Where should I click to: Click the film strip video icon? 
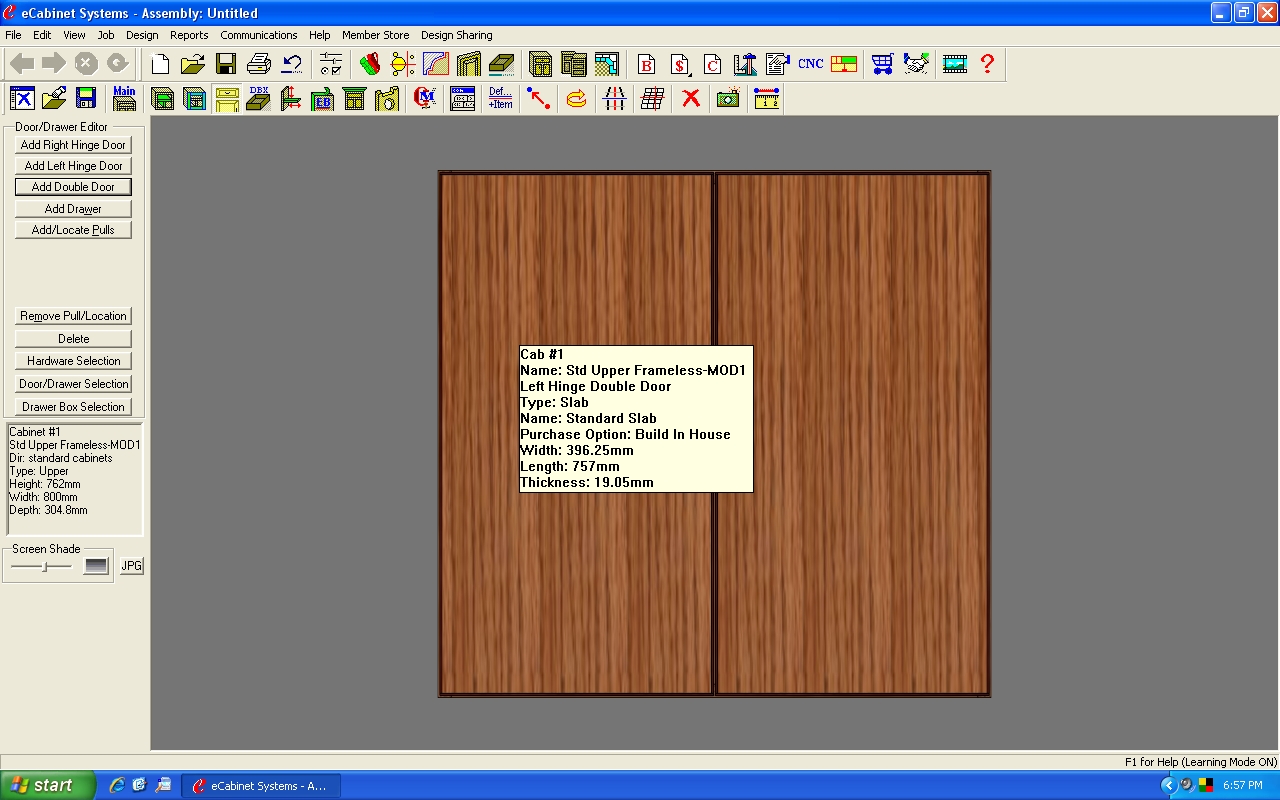tap(954, 65)
